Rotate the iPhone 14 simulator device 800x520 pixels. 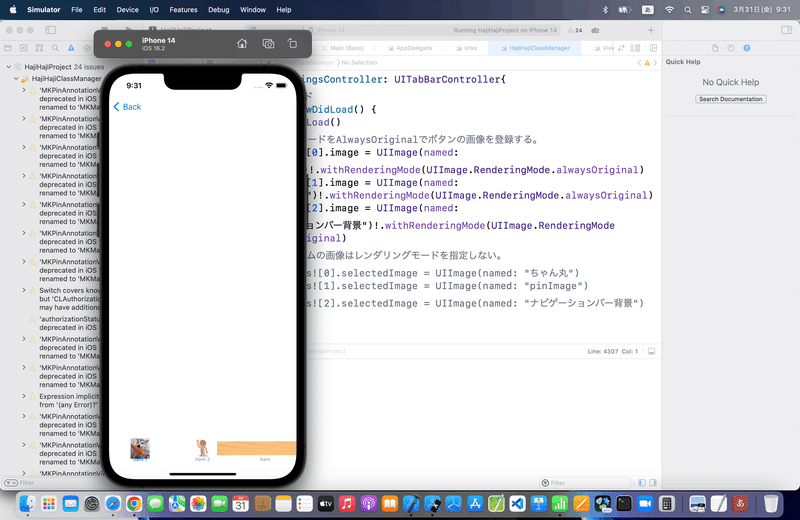[292, 44]
